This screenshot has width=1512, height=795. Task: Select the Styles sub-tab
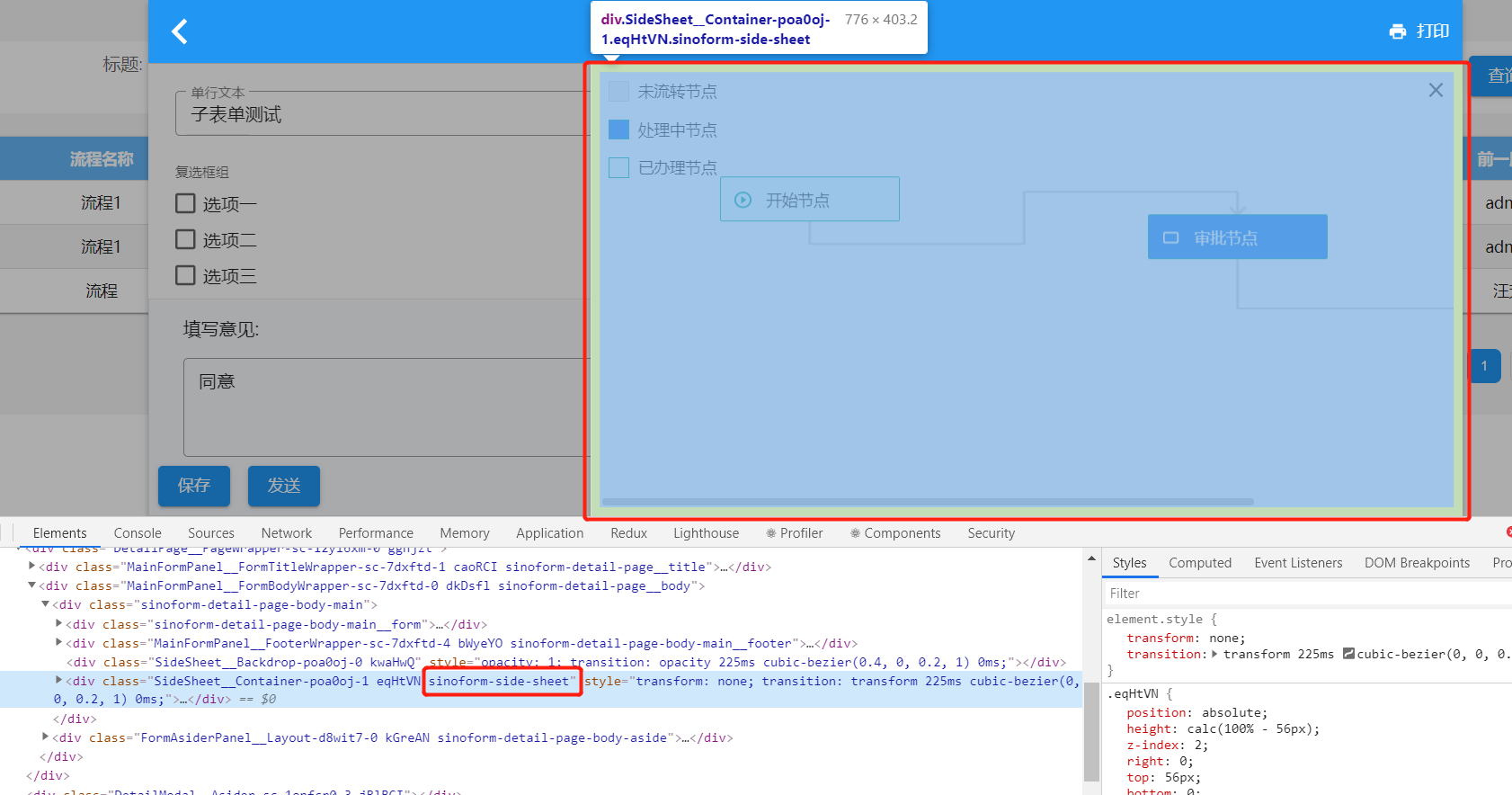tap(1129, 563)
